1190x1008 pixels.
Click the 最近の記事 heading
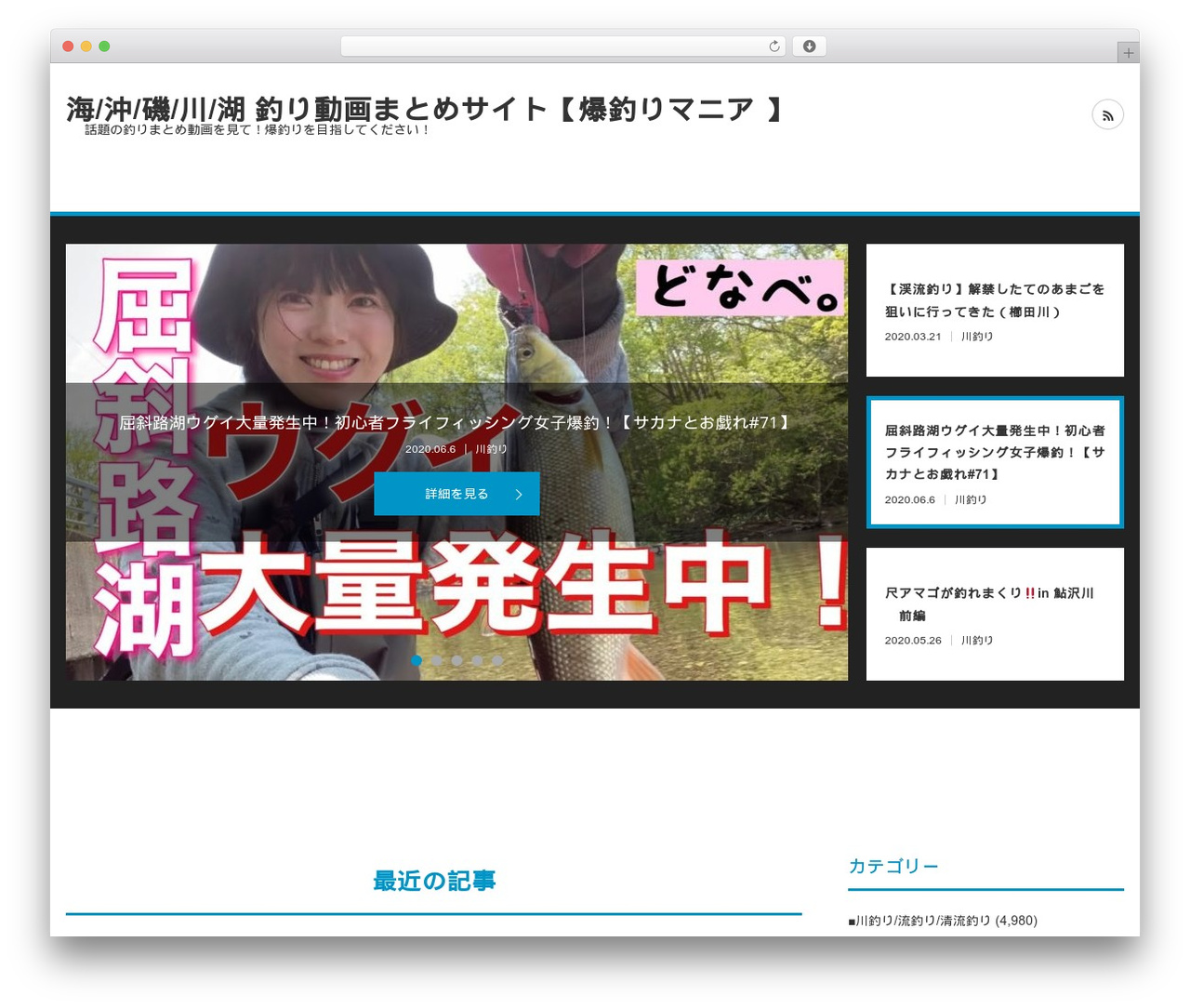(434, 881)
